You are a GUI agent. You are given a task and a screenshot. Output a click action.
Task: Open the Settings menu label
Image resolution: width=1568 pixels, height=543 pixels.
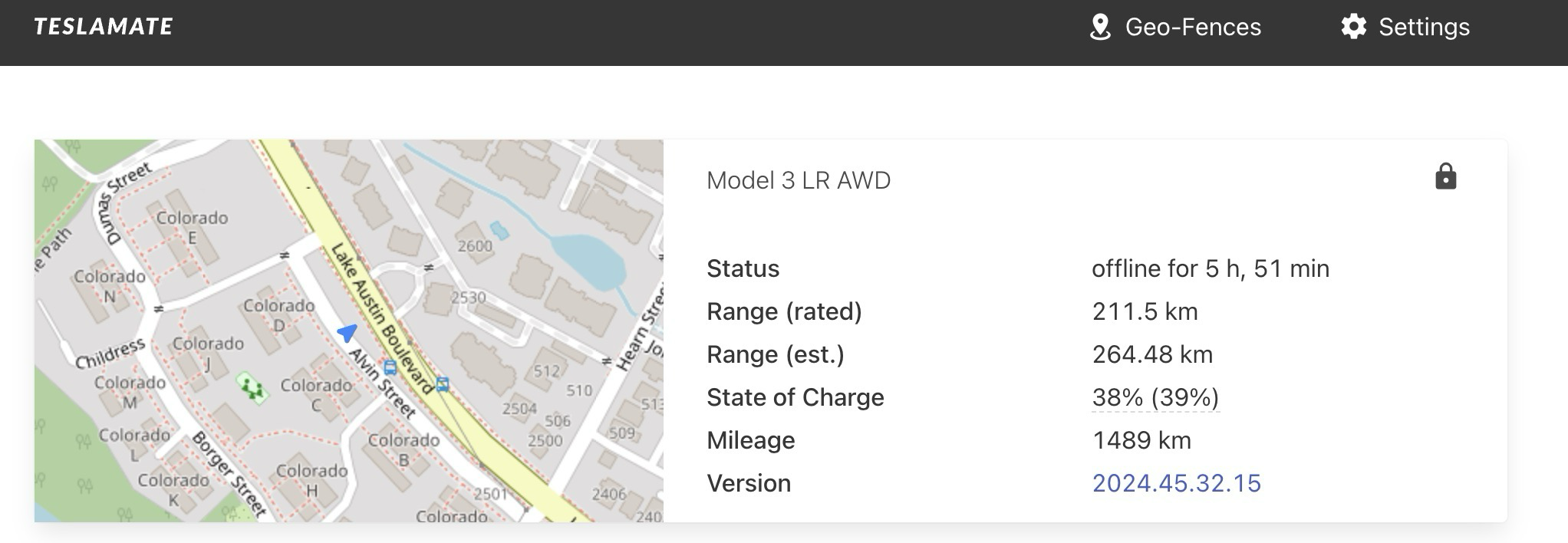1424,28
